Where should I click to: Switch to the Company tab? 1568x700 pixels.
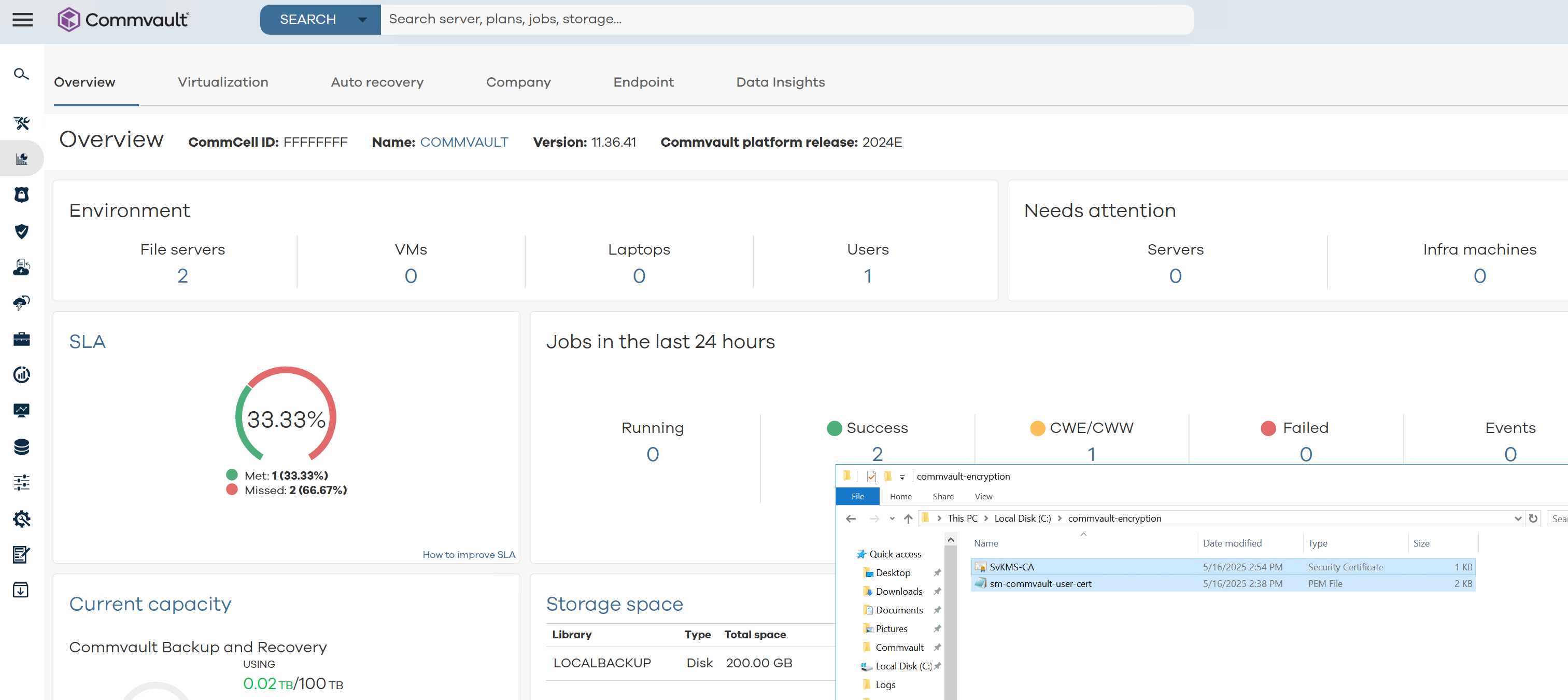[518, 82]
